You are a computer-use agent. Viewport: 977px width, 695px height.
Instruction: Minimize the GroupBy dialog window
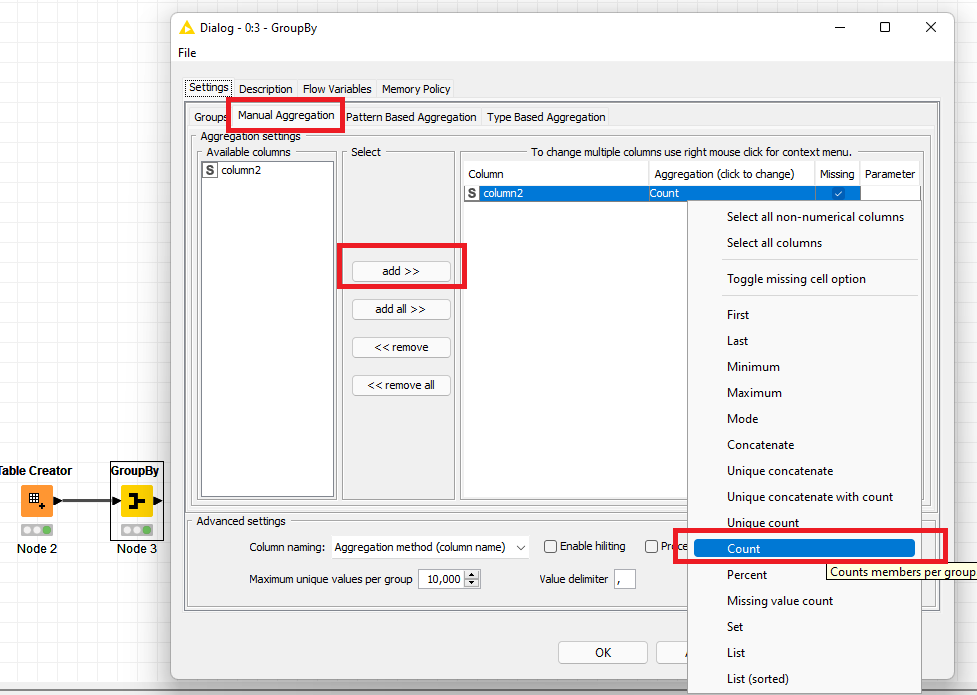[840, 27]
